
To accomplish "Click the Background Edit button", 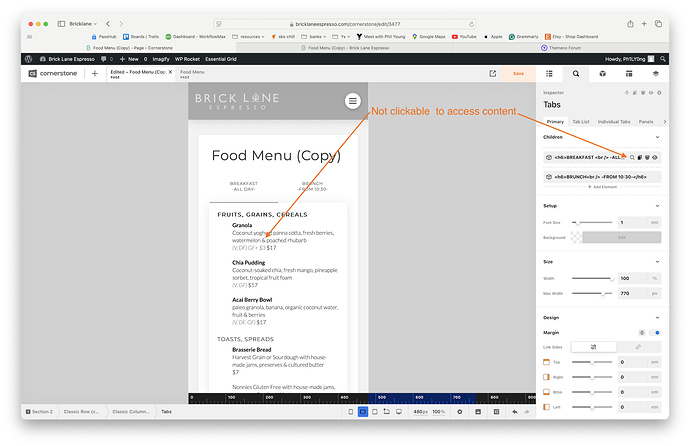I will 621,238.
